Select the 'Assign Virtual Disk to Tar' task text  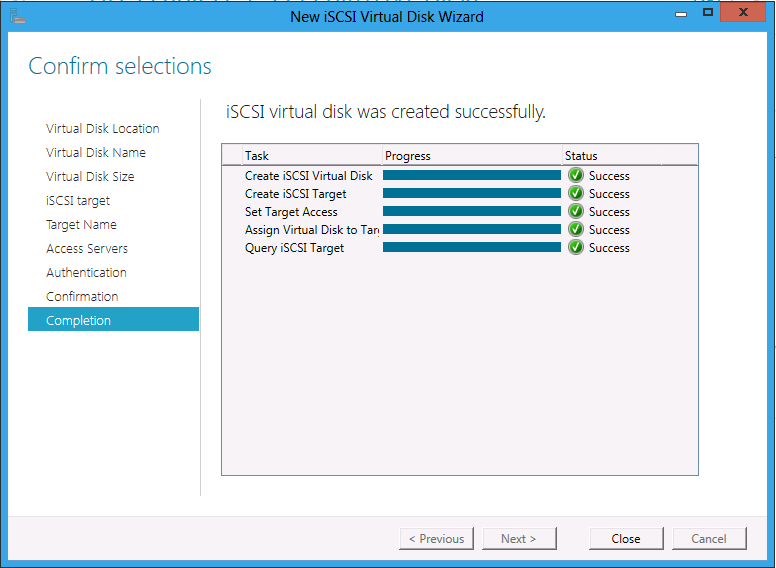[x=312, y=230]
